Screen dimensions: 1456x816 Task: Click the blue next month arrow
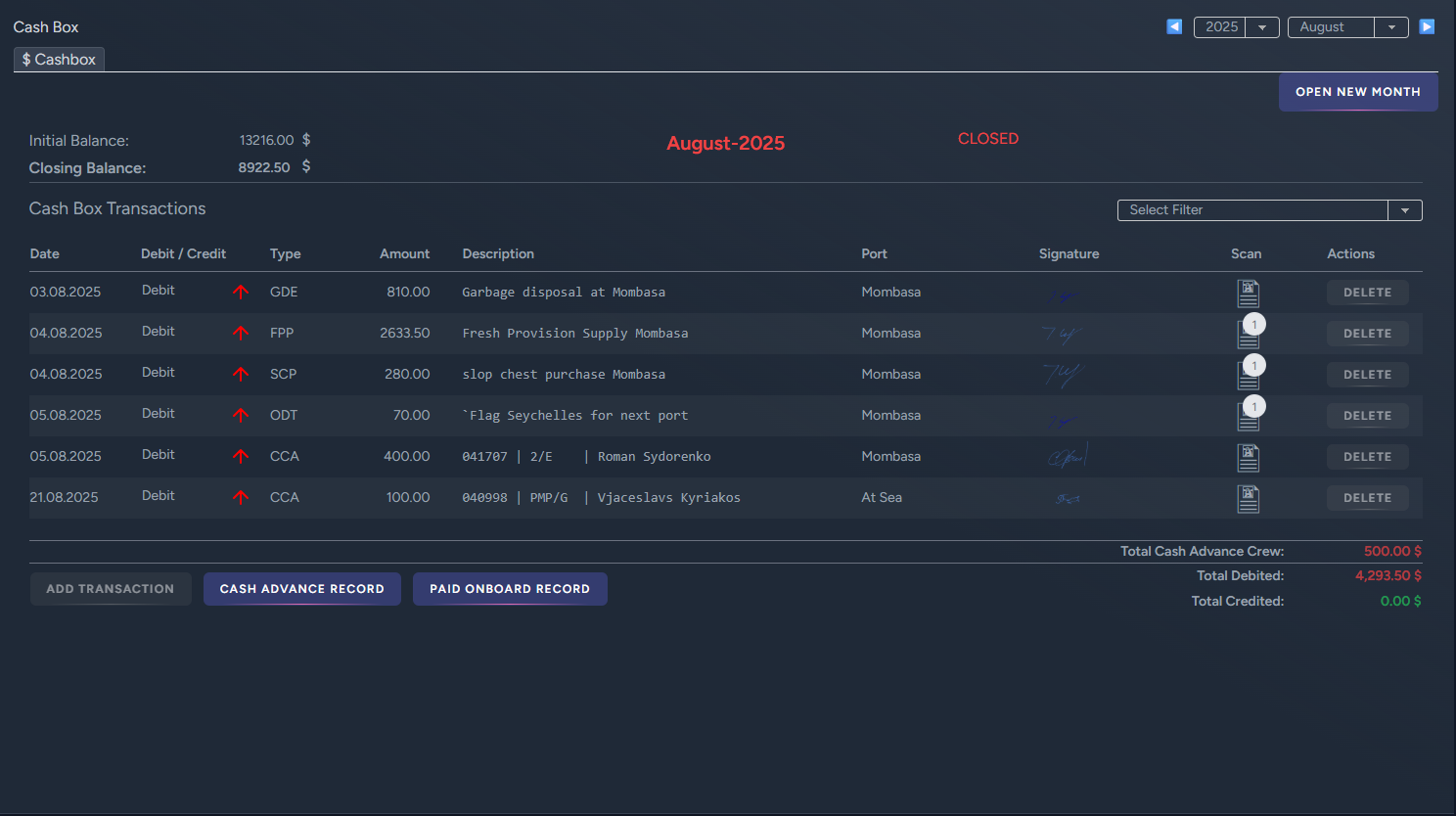pos(1427,26)
